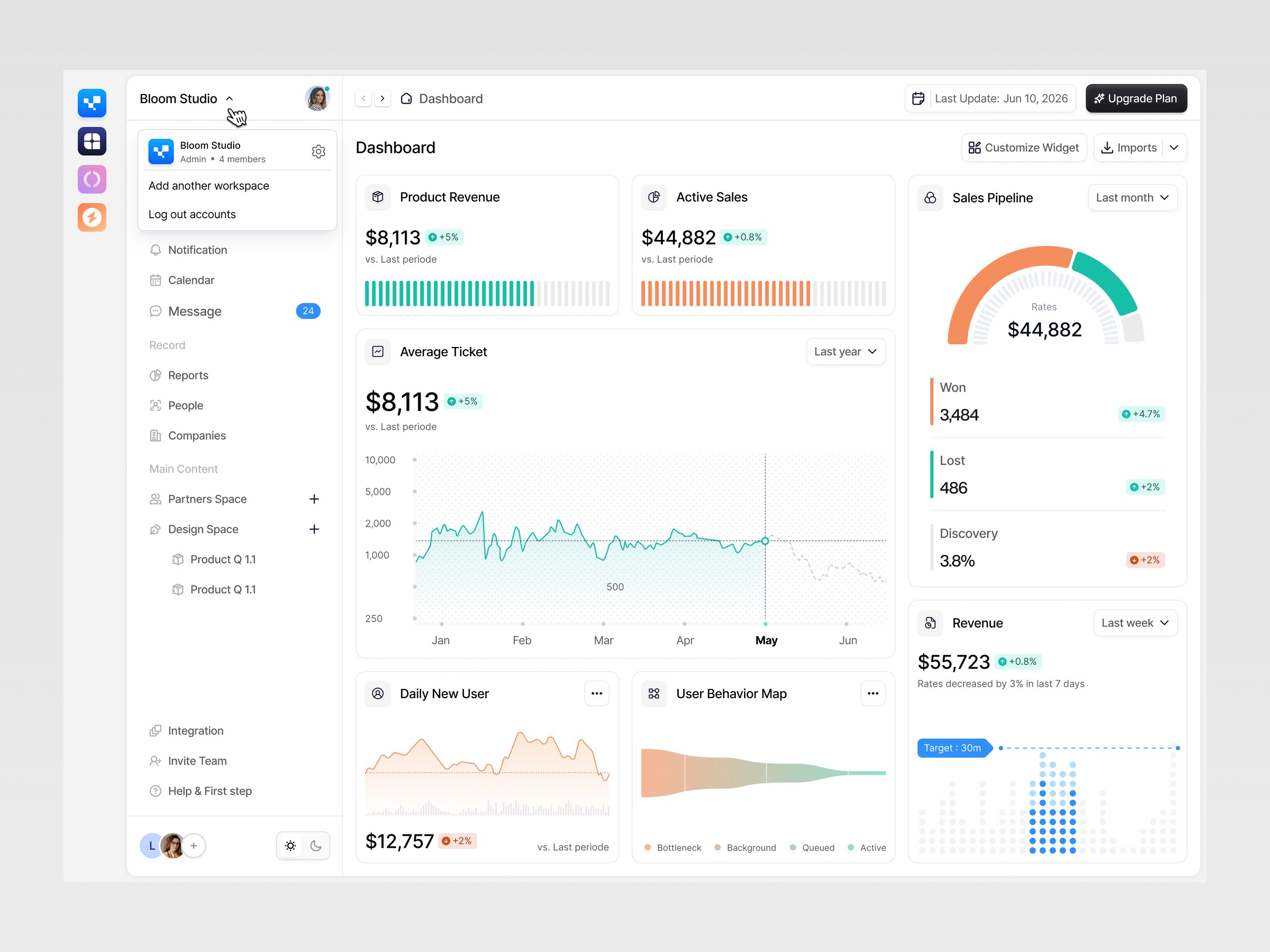Open Message in sidebar
The image size is (1270, 952).
(x=236, y=311)
